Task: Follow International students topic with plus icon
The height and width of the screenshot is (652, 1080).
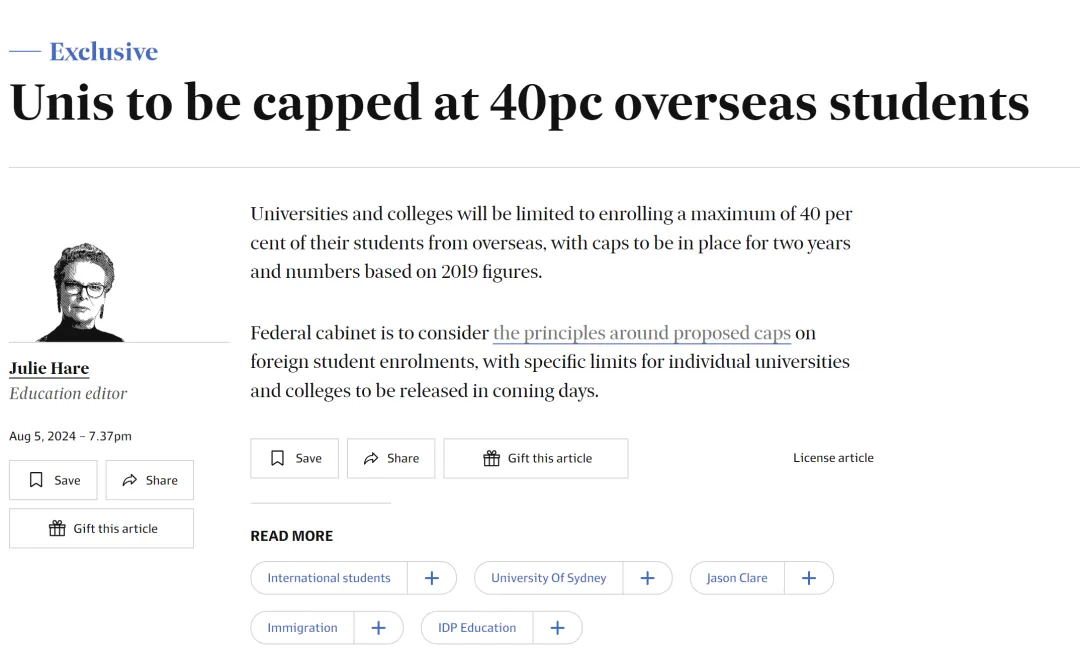Action: pos(432,578)
